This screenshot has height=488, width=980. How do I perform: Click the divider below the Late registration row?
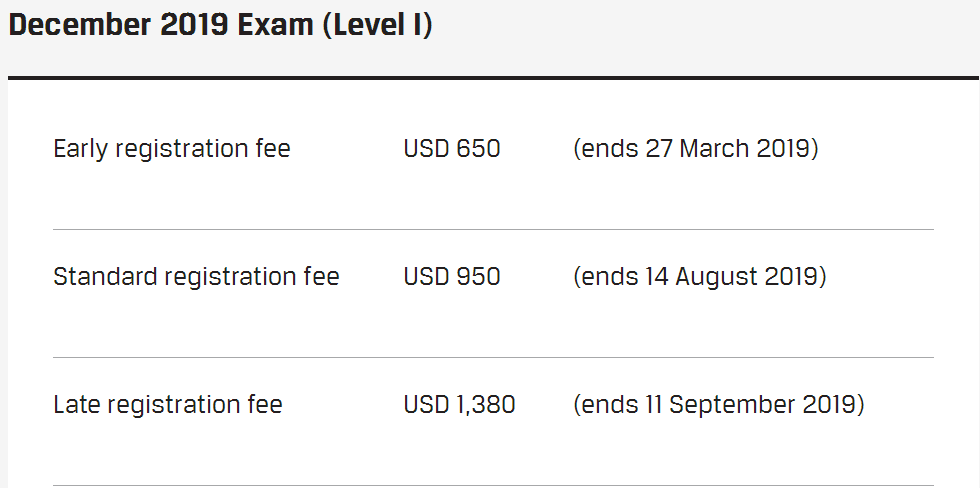pos(493,485)
